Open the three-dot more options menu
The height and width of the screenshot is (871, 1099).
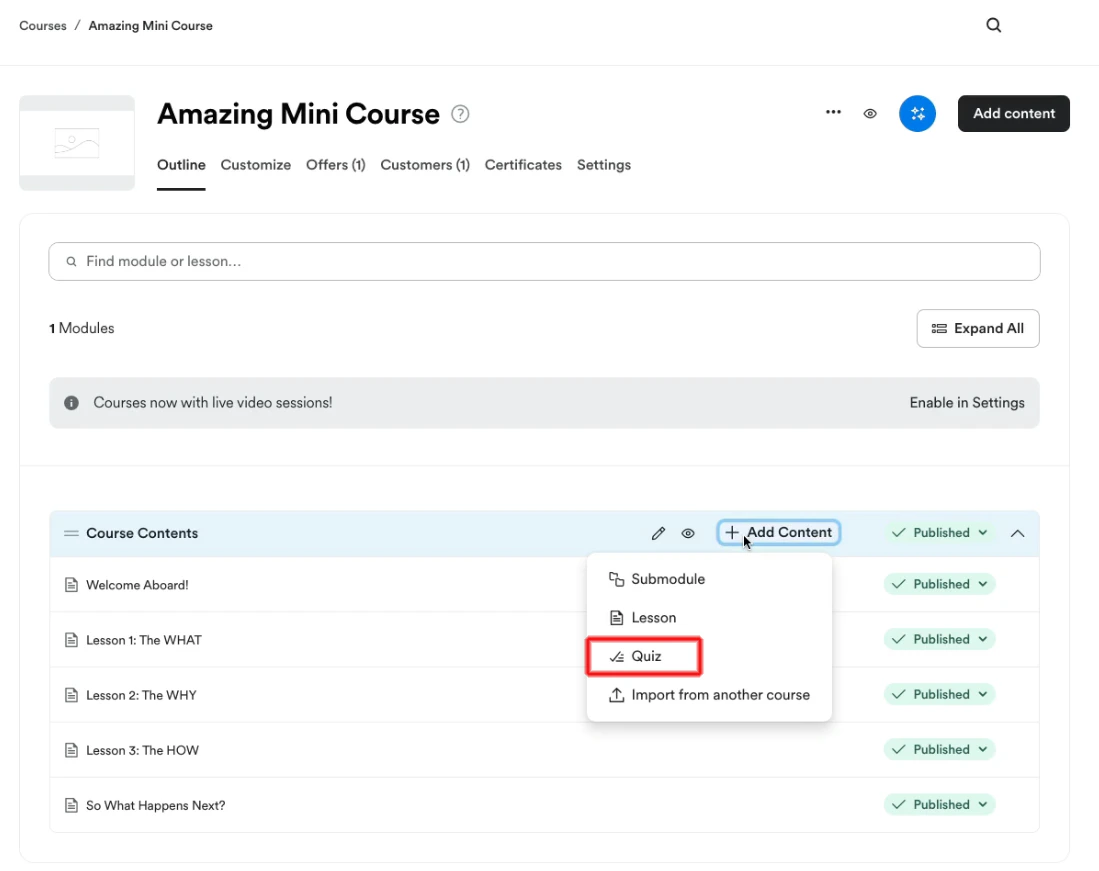pyautogui.click(x=833, y=112)
